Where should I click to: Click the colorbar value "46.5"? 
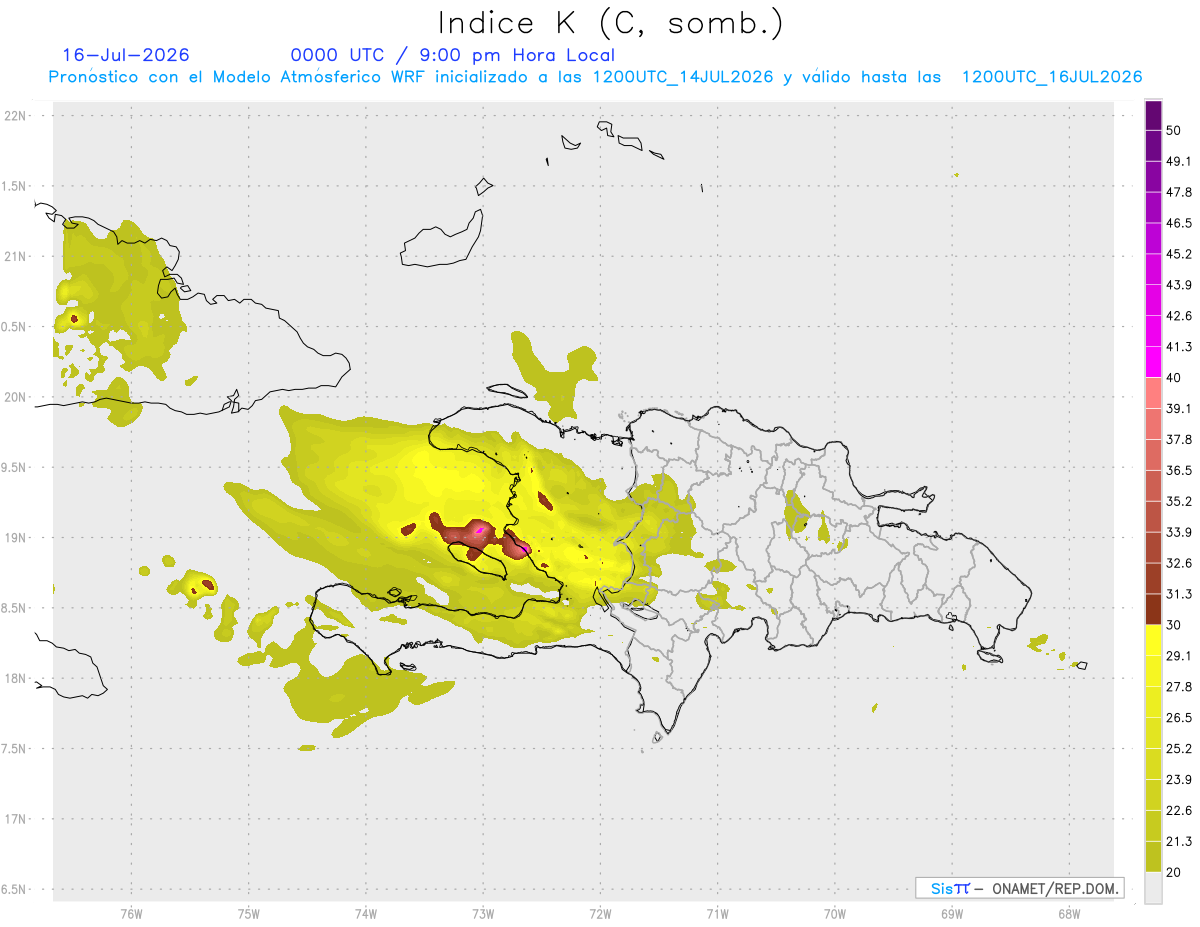[x=1179, y=223]
